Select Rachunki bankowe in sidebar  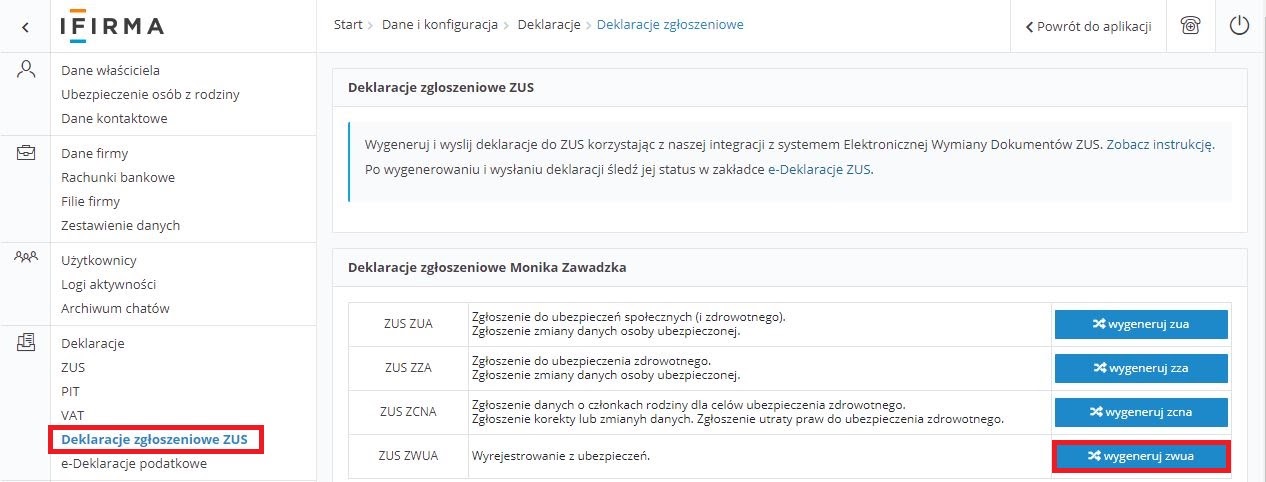118,177
